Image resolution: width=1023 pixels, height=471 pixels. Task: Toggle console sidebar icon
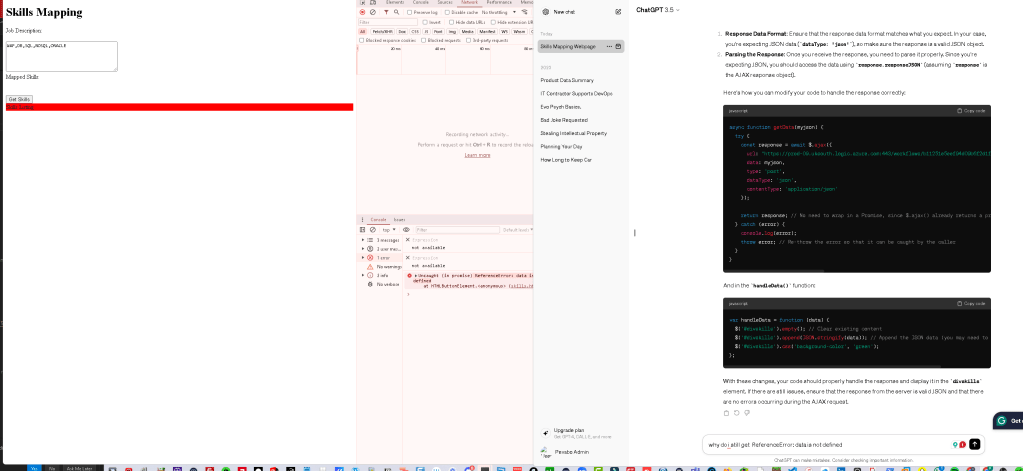362,230
